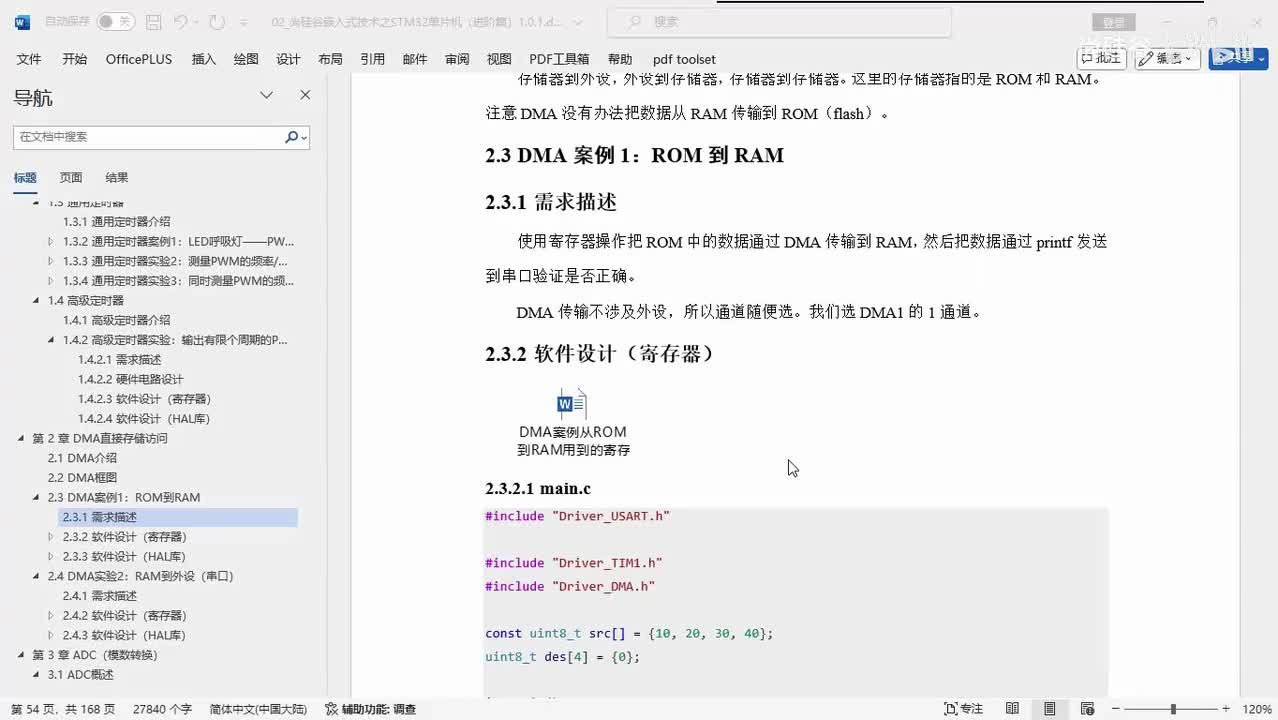Expand the 2.3.3 软件设计（HAL库） node

(51, 557)
